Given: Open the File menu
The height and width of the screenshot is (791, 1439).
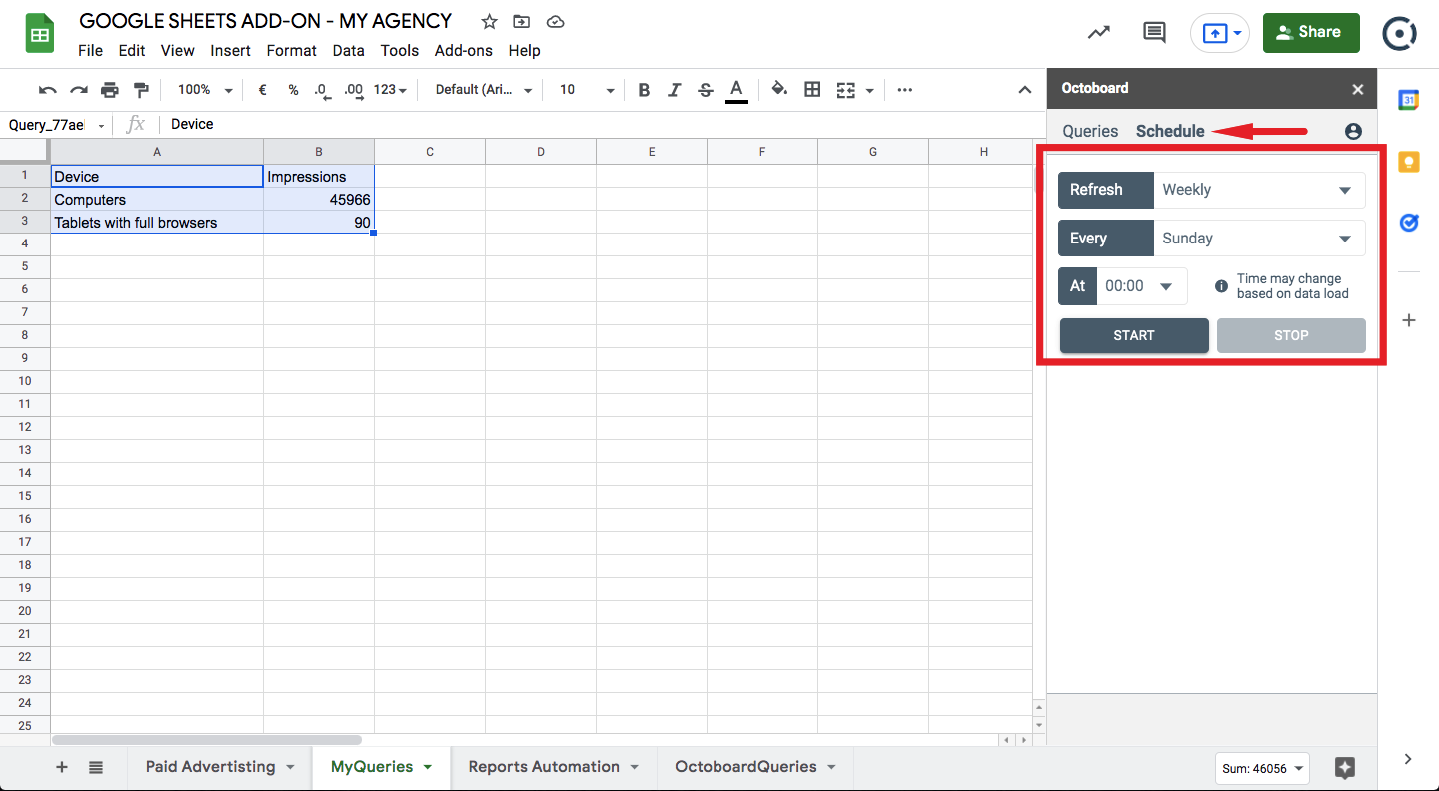Looking at the screenshot, I should (x=90, y=50).
